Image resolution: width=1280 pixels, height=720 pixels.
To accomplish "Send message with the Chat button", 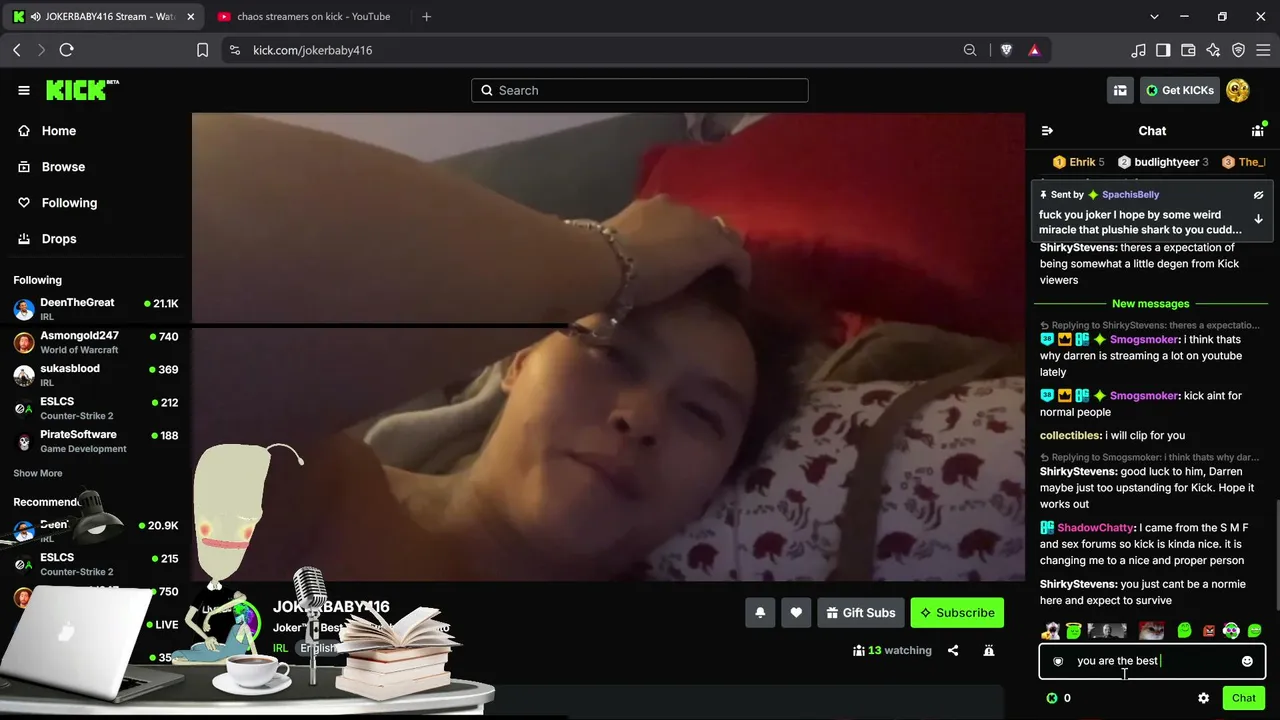I will pos(1244,698).
